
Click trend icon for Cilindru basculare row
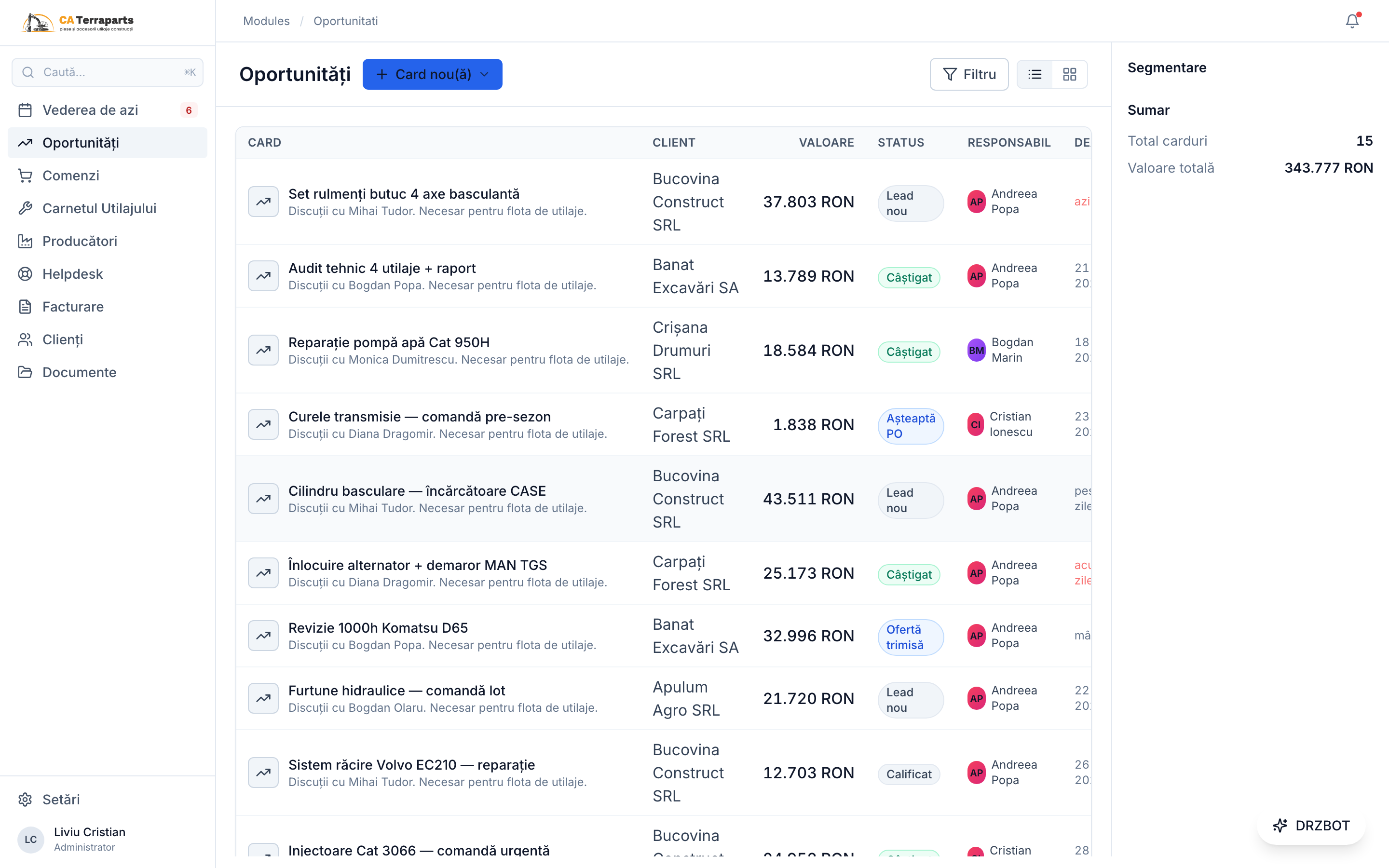[x=263, y=499]
